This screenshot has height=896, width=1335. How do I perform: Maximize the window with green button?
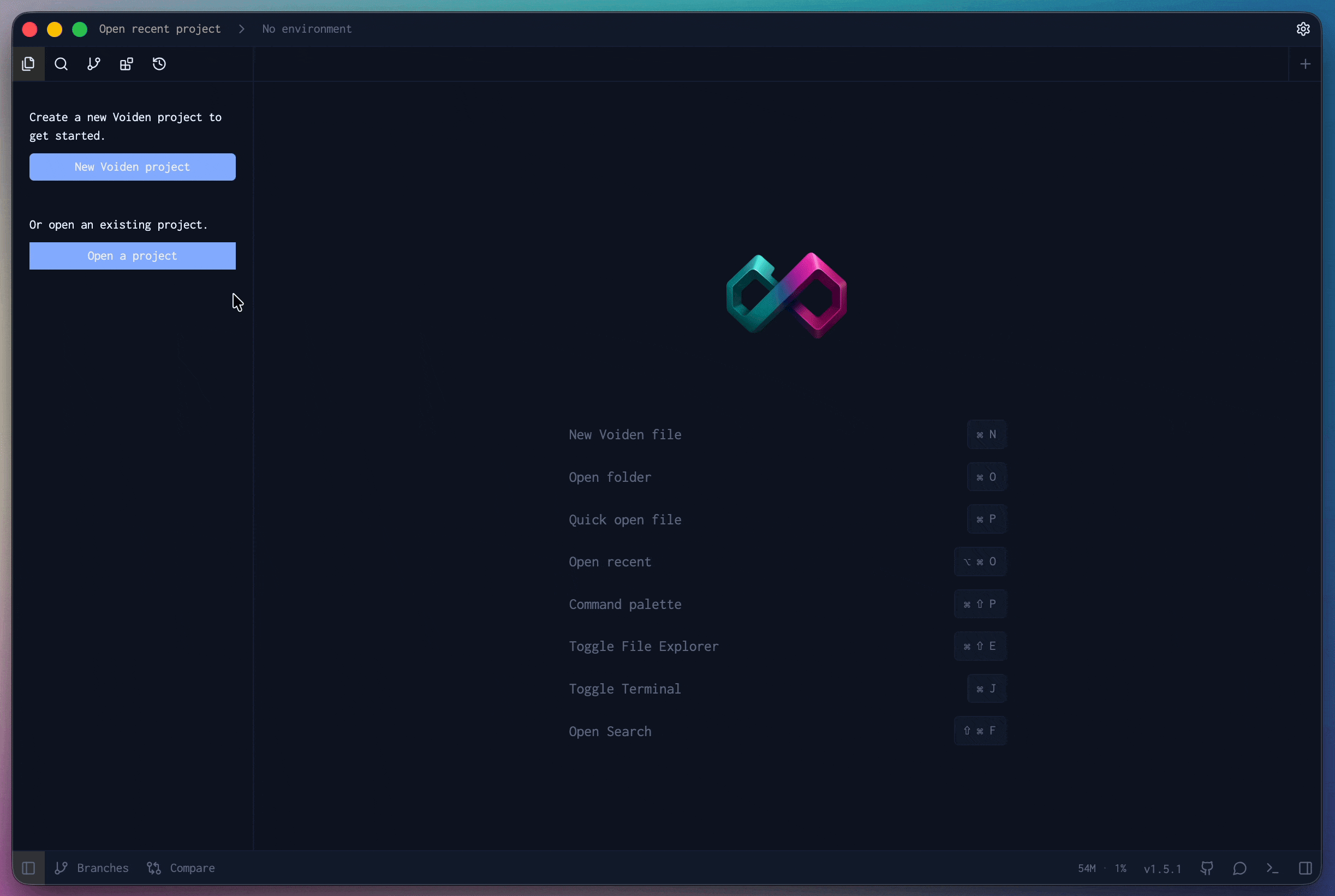click(80, 29)
